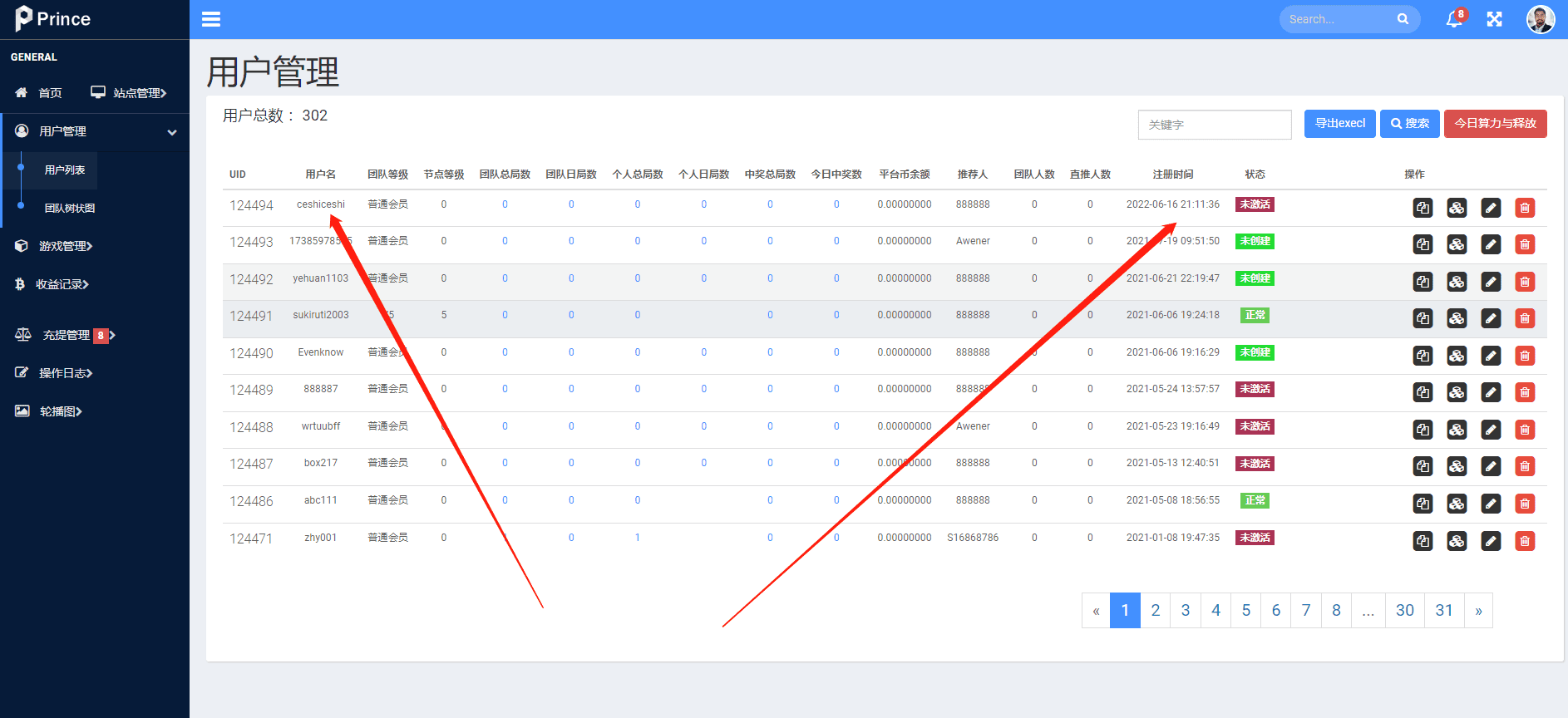The height and width of the screenshot is (718, 1568).
Task: Click the 今日算力与释放 button
Action: pyautogui.click(x=1495, y=124)
